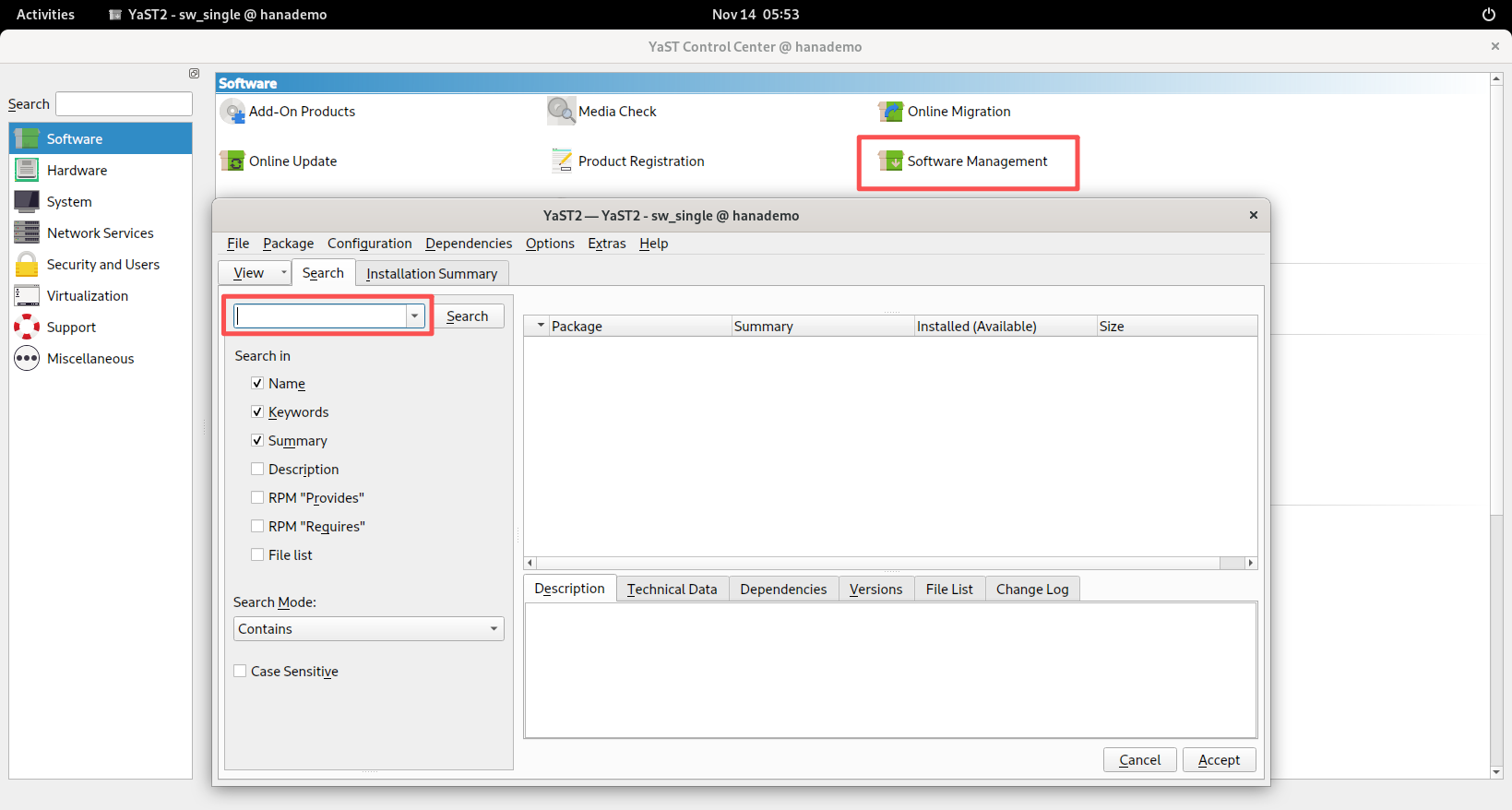Click the clock showing Nov 14 05:53
This screenshot has height=810, width=1512.
tap(756, 15)
